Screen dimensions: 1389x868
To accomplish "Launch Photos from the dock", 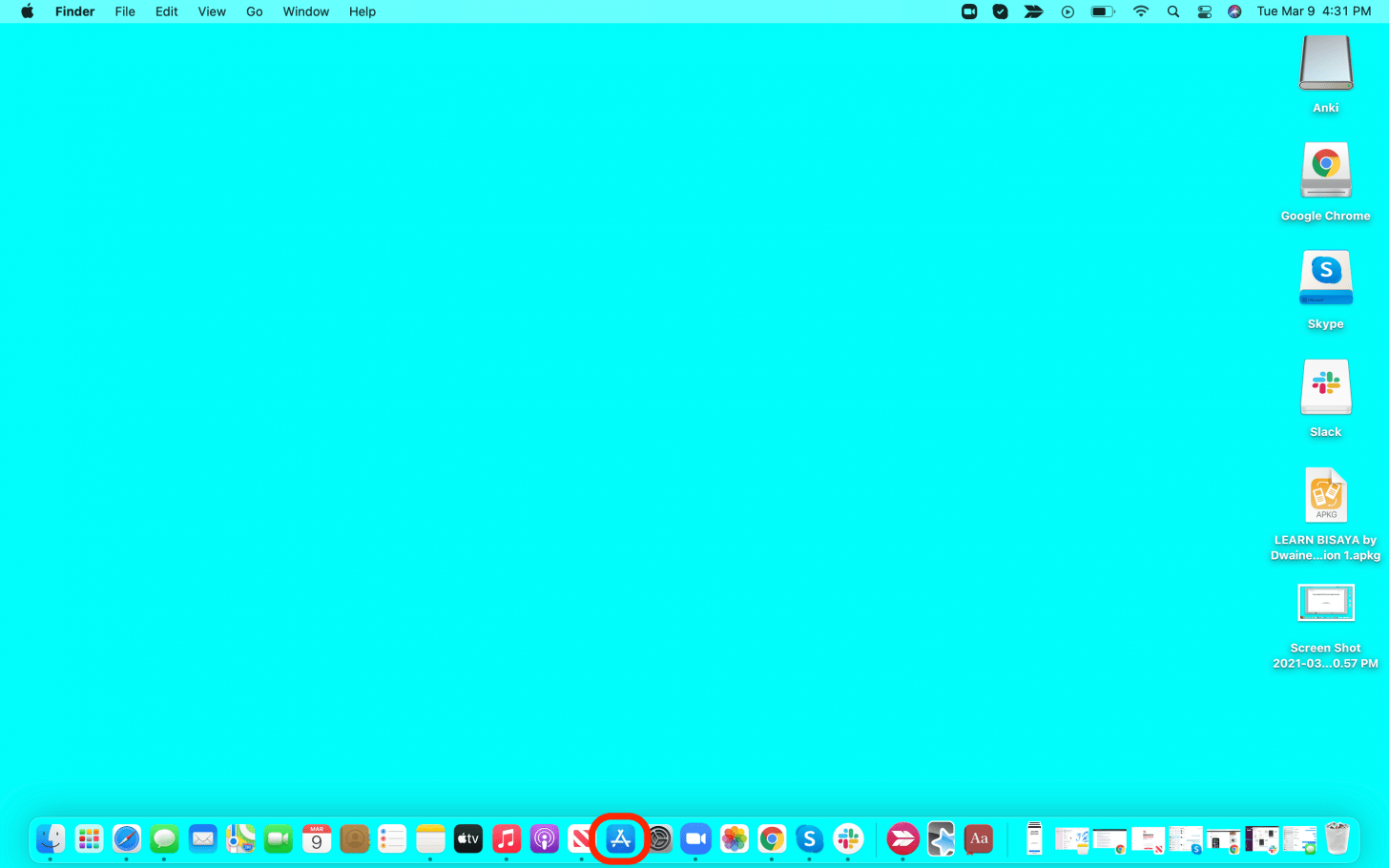I will point(734,839).
